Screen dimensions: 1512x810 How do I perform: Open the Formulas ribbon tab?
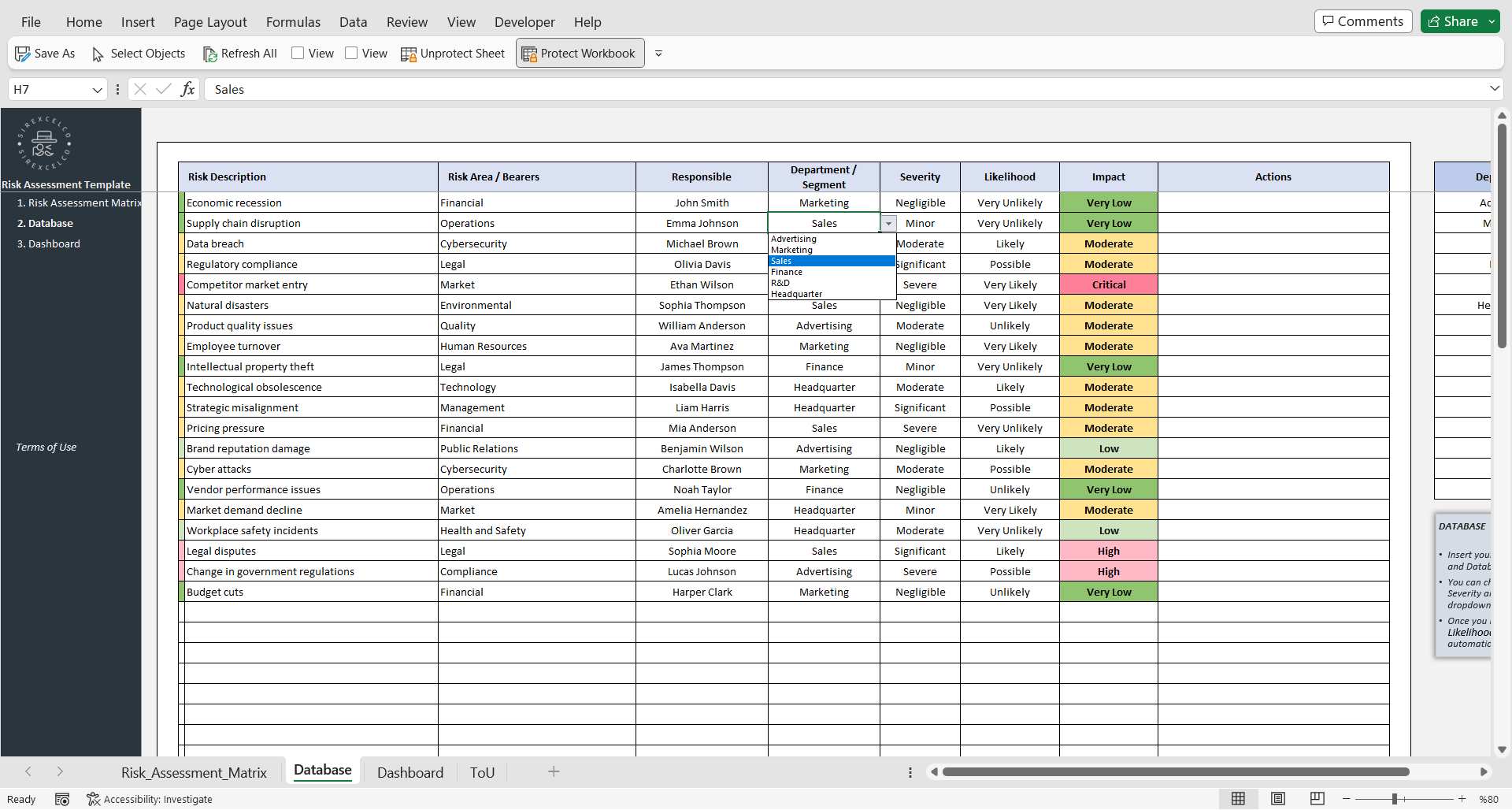[x=293, y=22]
